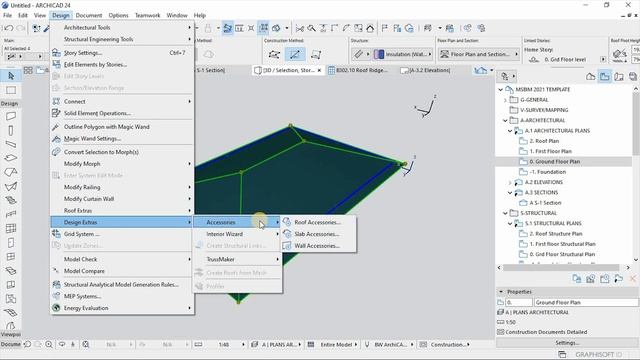
Task: Switch to 8302.10 Roof Ridge tab
Action: tap(358, 70)
